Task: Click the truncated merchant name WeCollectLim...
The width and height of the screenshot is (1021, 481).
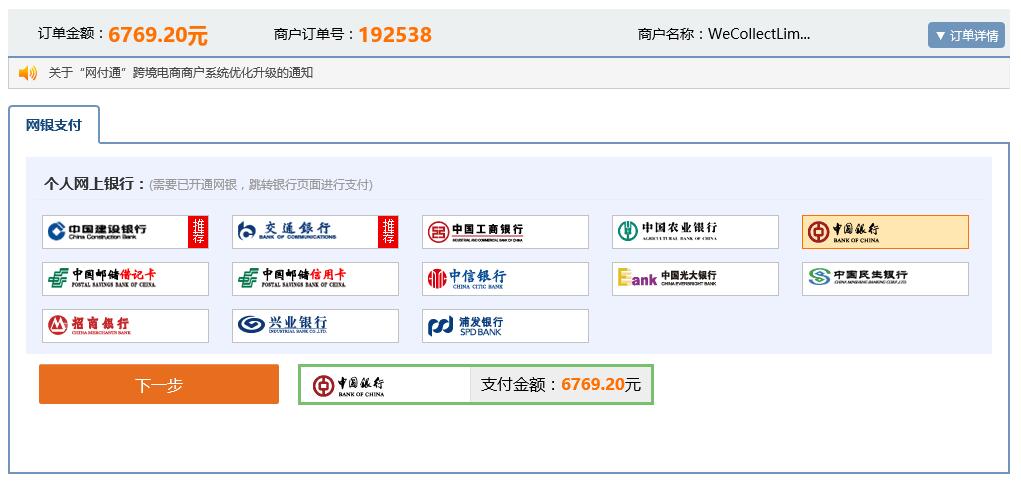Action: click(758, 34)
